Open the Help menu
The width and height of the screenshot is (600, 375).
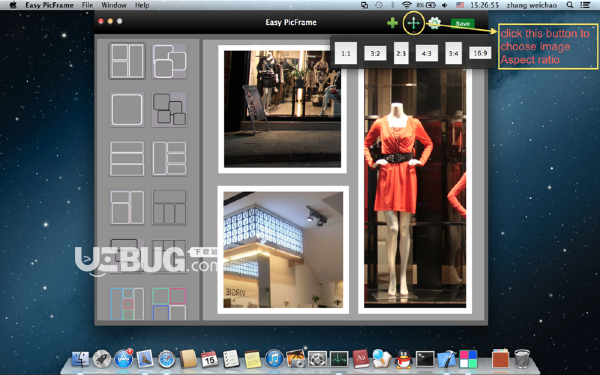point(142,5)
